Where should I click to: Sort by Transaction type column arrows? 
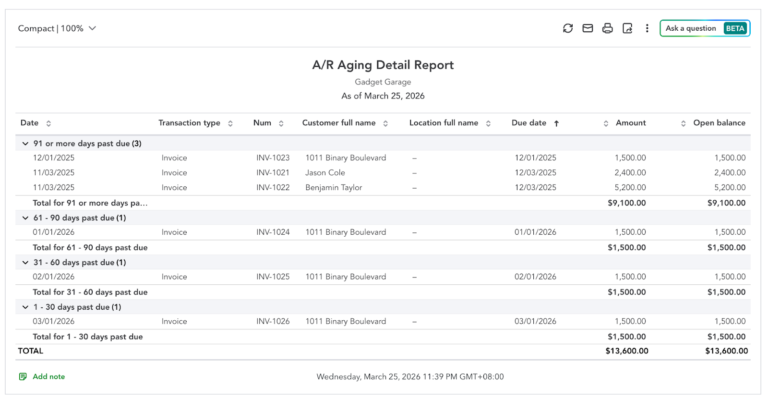230,123
